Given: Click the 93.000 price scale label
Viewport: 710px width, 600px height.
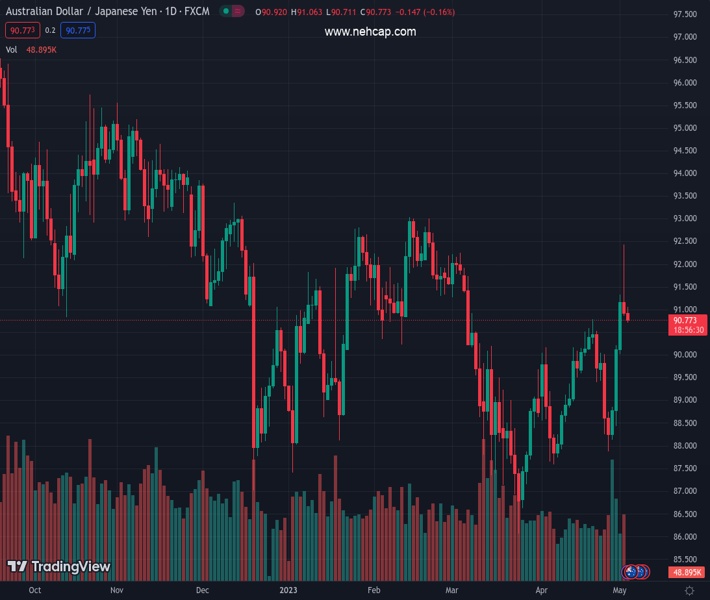Looking at the screenshot, I should pyautogui.click(x=685, y=219).
